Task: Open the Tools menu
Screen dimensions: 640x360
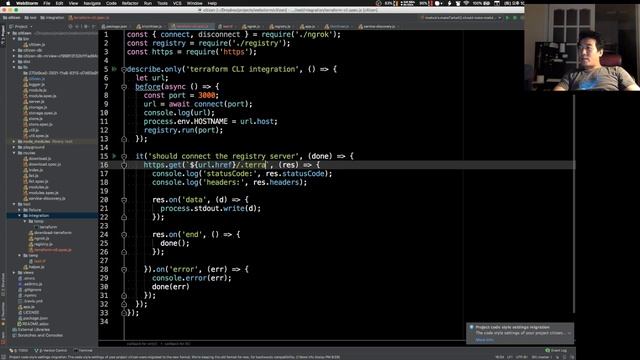Action: [162, 3]
